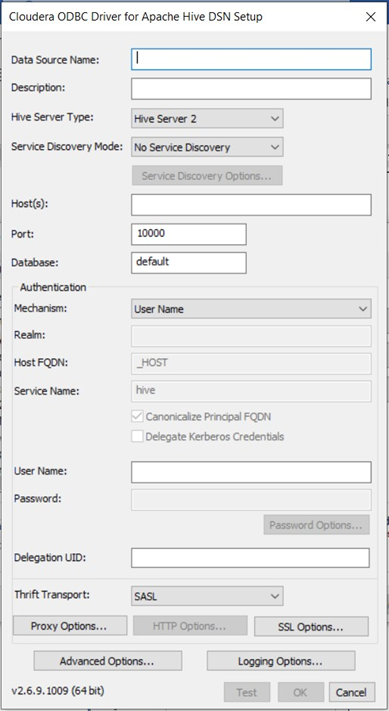Open Proxy Options
This screenshot has height=711, width=389.
coord(70,626)
